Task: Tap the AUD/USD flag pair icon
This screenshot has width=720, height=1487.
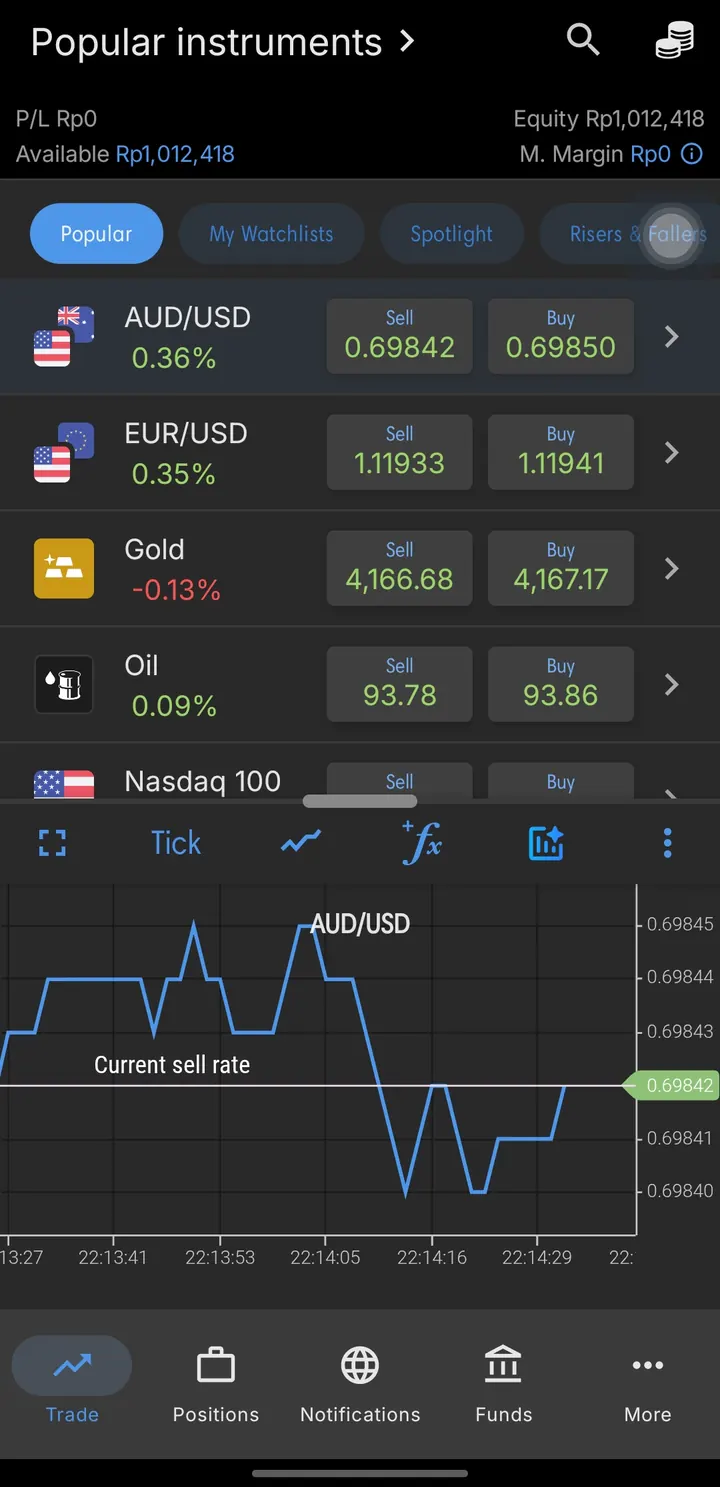Action: (64, 337)
